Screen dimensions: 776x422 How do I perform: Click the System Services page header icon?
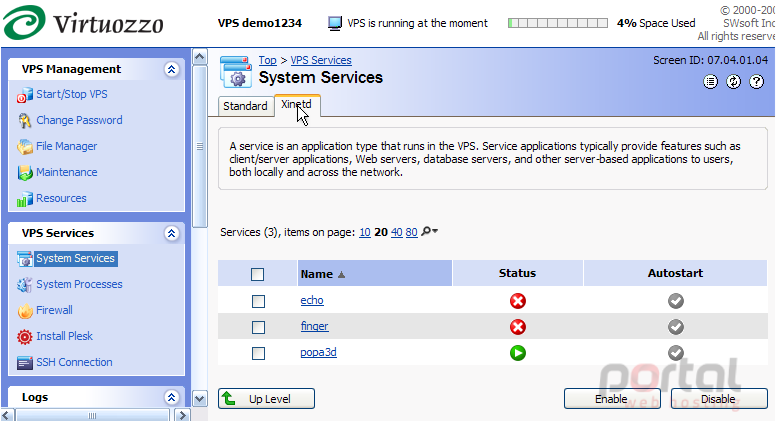(x=236, y=72)
